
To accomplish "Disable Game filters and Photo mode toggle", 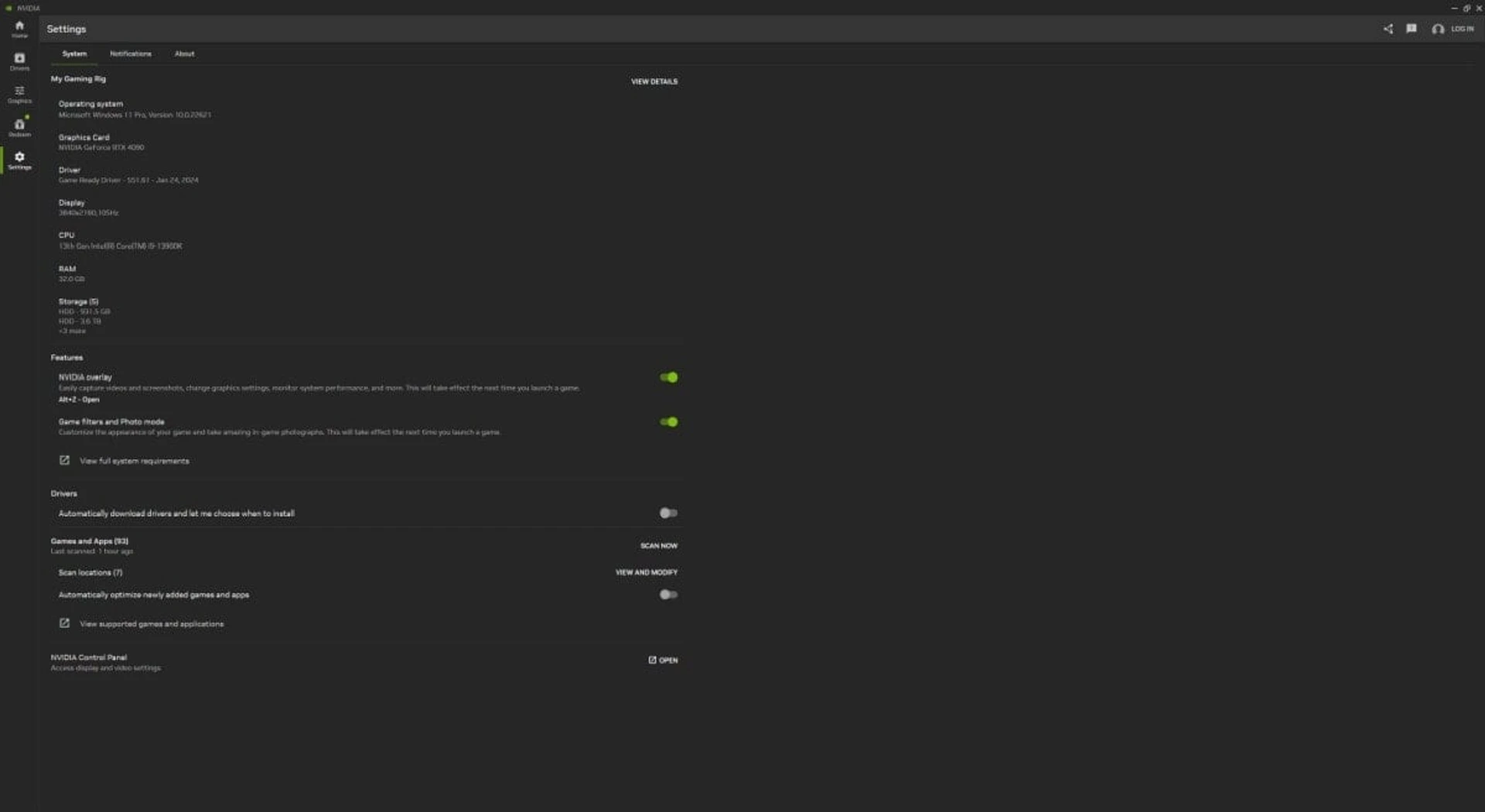I will pos(668,421).
